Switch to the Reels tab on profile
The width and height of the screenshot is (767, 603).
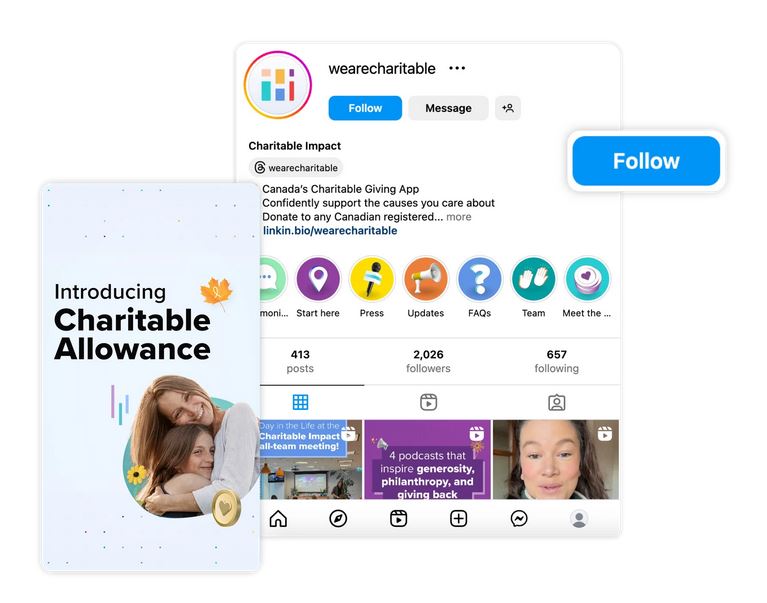(x=429, y=402)
